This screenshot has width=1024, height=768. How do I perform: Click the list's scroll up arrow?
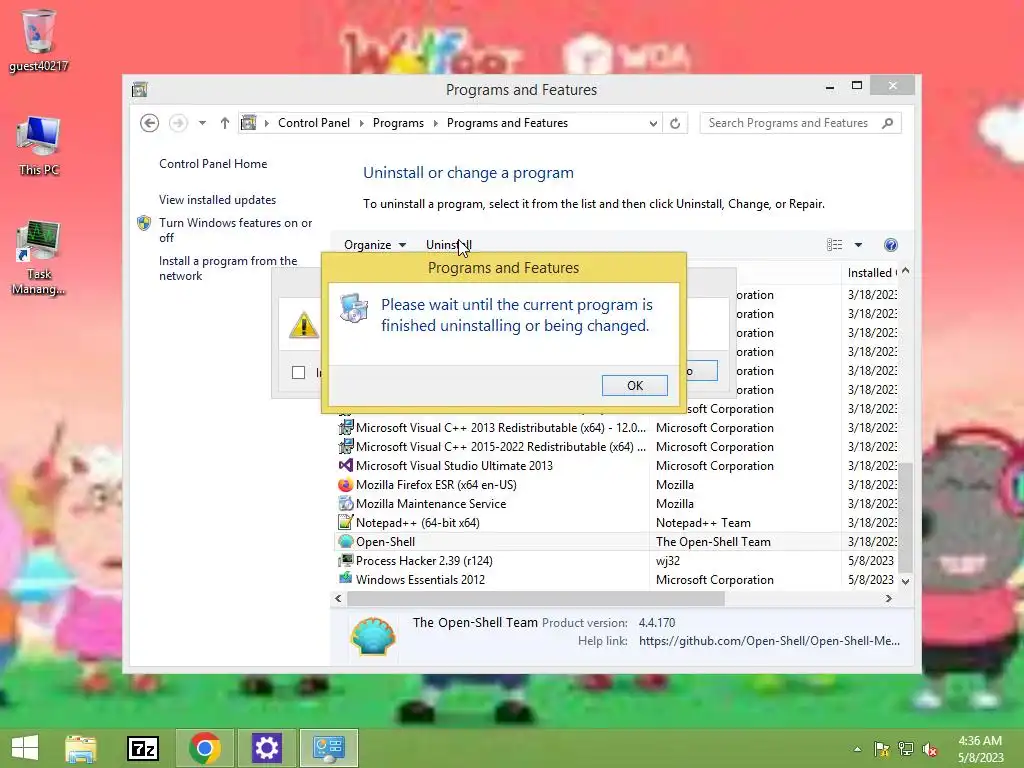(906, 271)
